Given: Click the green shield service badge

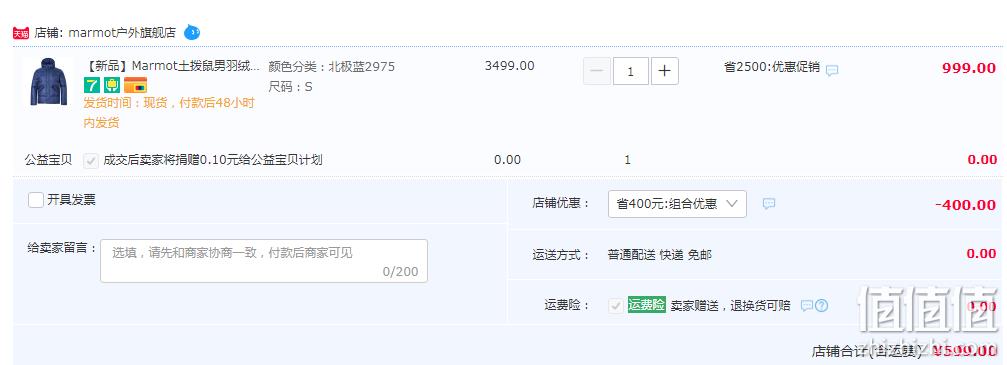Looking at the screenshot, I should pos(112,85).
